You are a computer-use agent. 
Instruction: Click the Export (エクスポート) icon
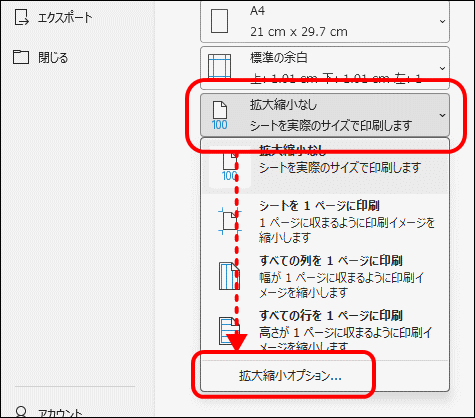click(22, 17)
